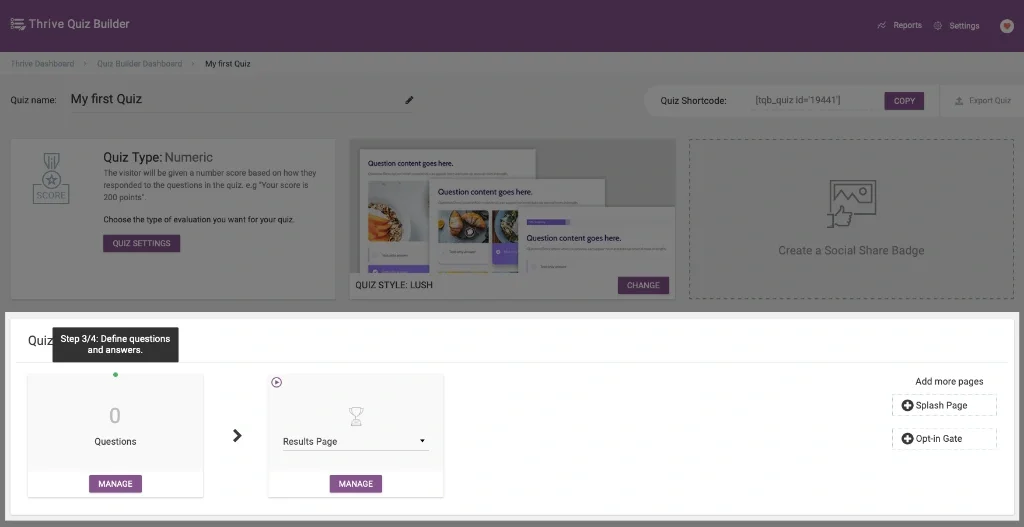Screen dimensions: 1024x527
Task: Click the pencil icon to edit quiz name
Action: click(x=409, y=100)
